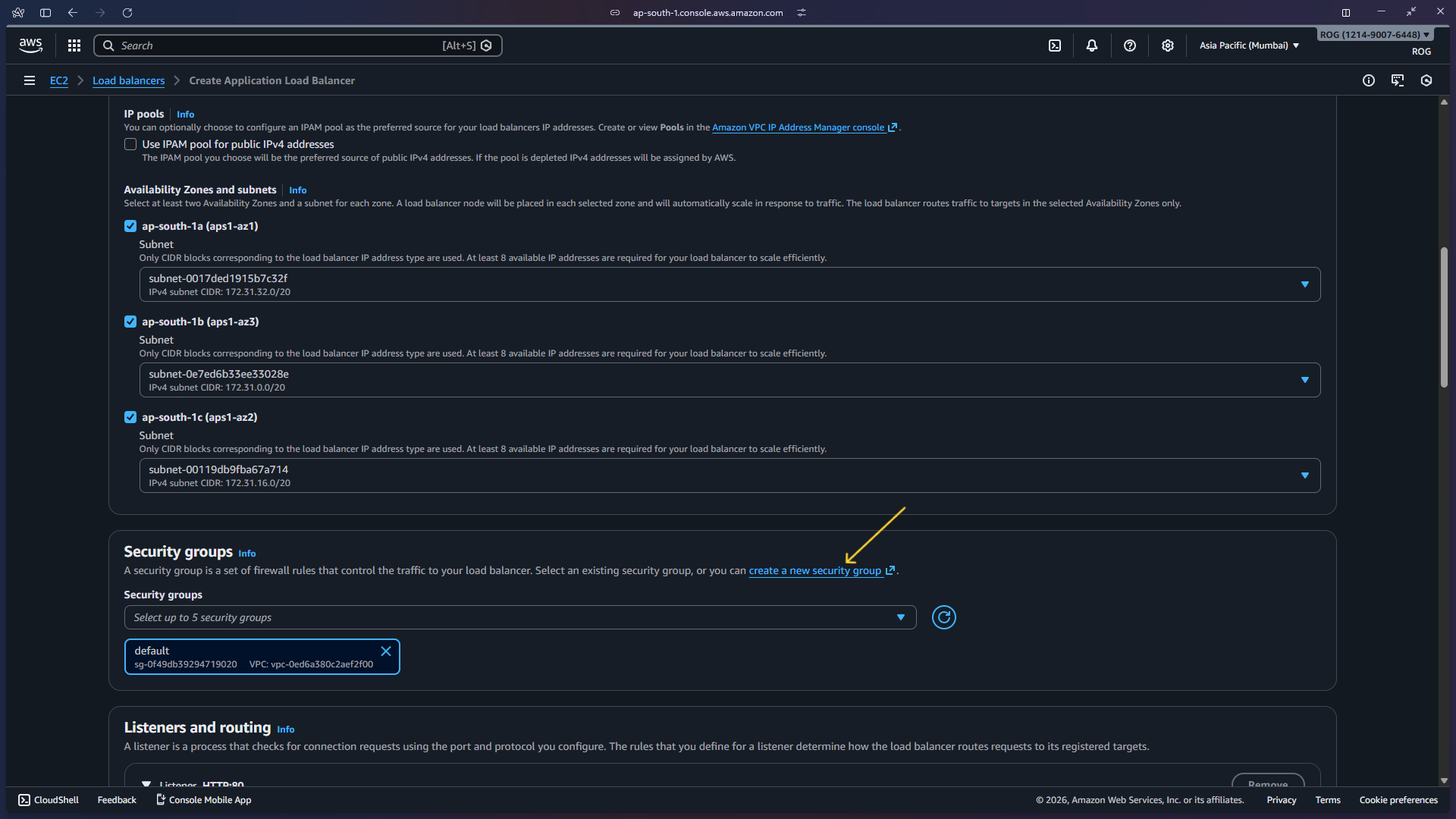
Task: Click the AWS logo to go home
Action: pos(30,45)
